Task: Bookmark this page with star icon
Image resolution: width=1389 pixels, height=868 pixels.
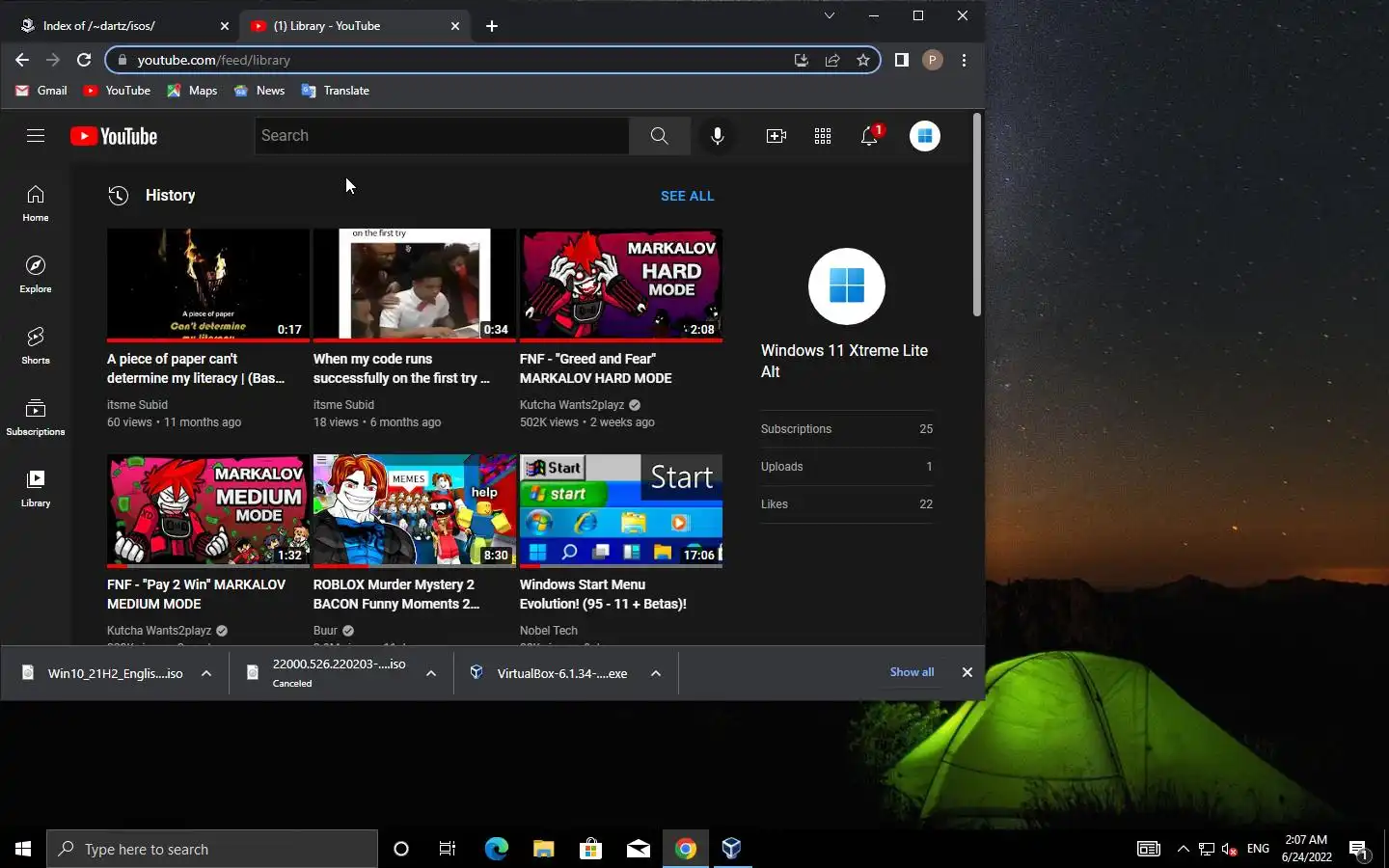Action: click(x=863, y=60)
